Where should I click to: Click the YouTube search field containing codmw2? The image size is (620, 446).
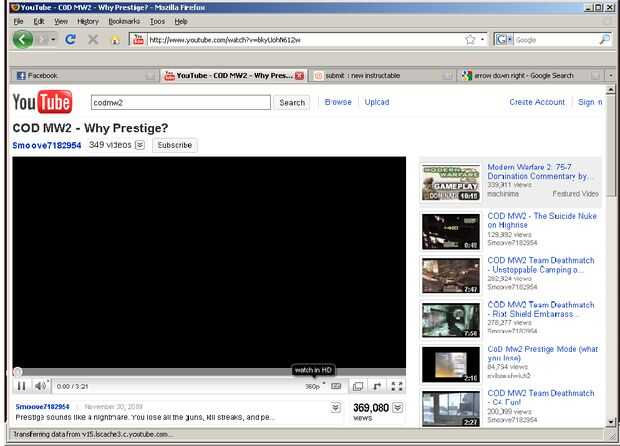(x=181, y=102)
